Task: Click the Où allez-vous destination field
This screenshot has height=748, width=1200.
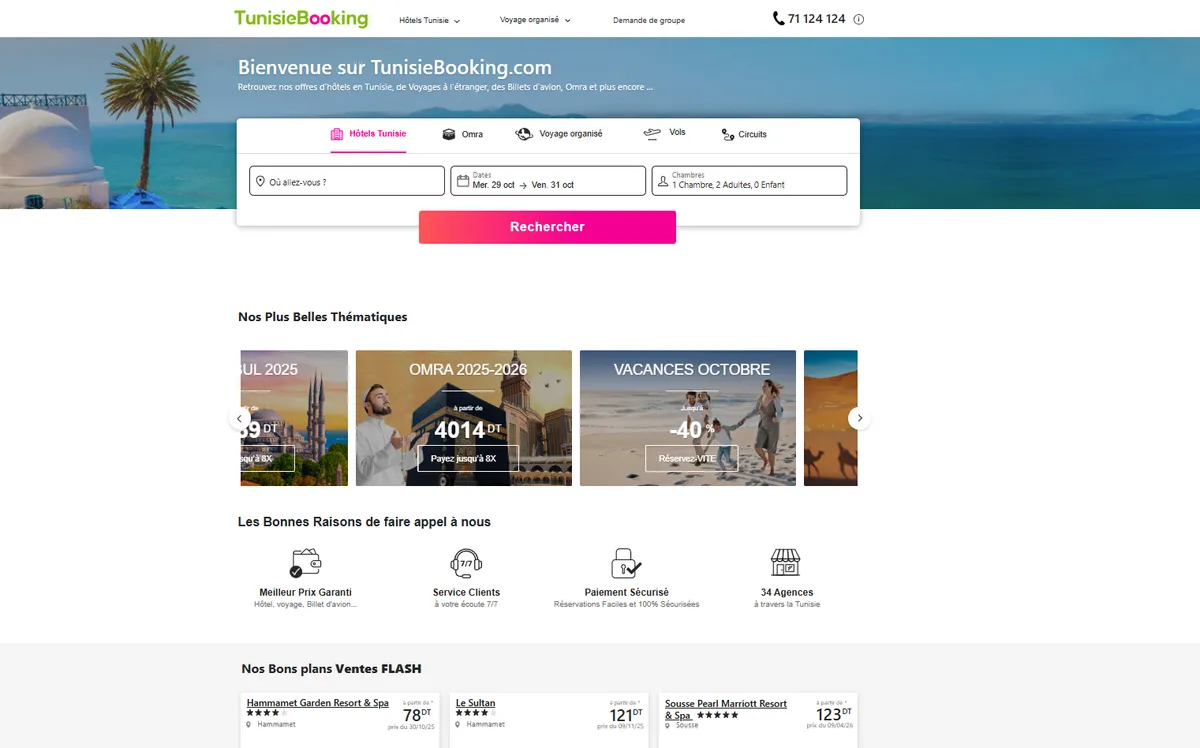Action: (347, 181)
